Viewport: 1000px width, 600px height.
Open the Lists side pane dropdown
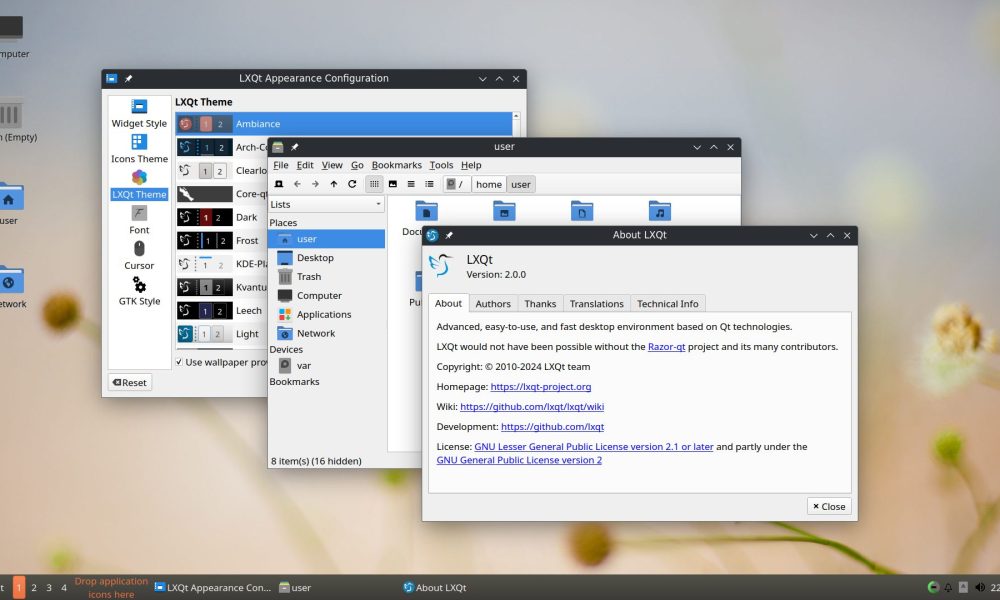[x=326, y=204]
